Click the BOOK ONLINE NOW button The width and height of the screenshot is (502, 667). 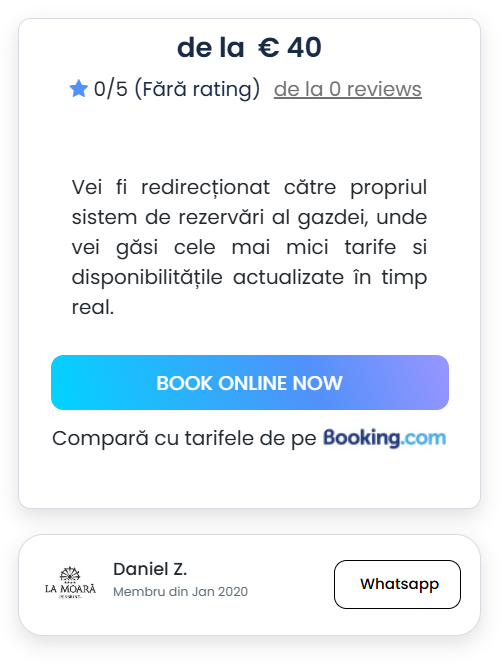[x=250, y=382]
